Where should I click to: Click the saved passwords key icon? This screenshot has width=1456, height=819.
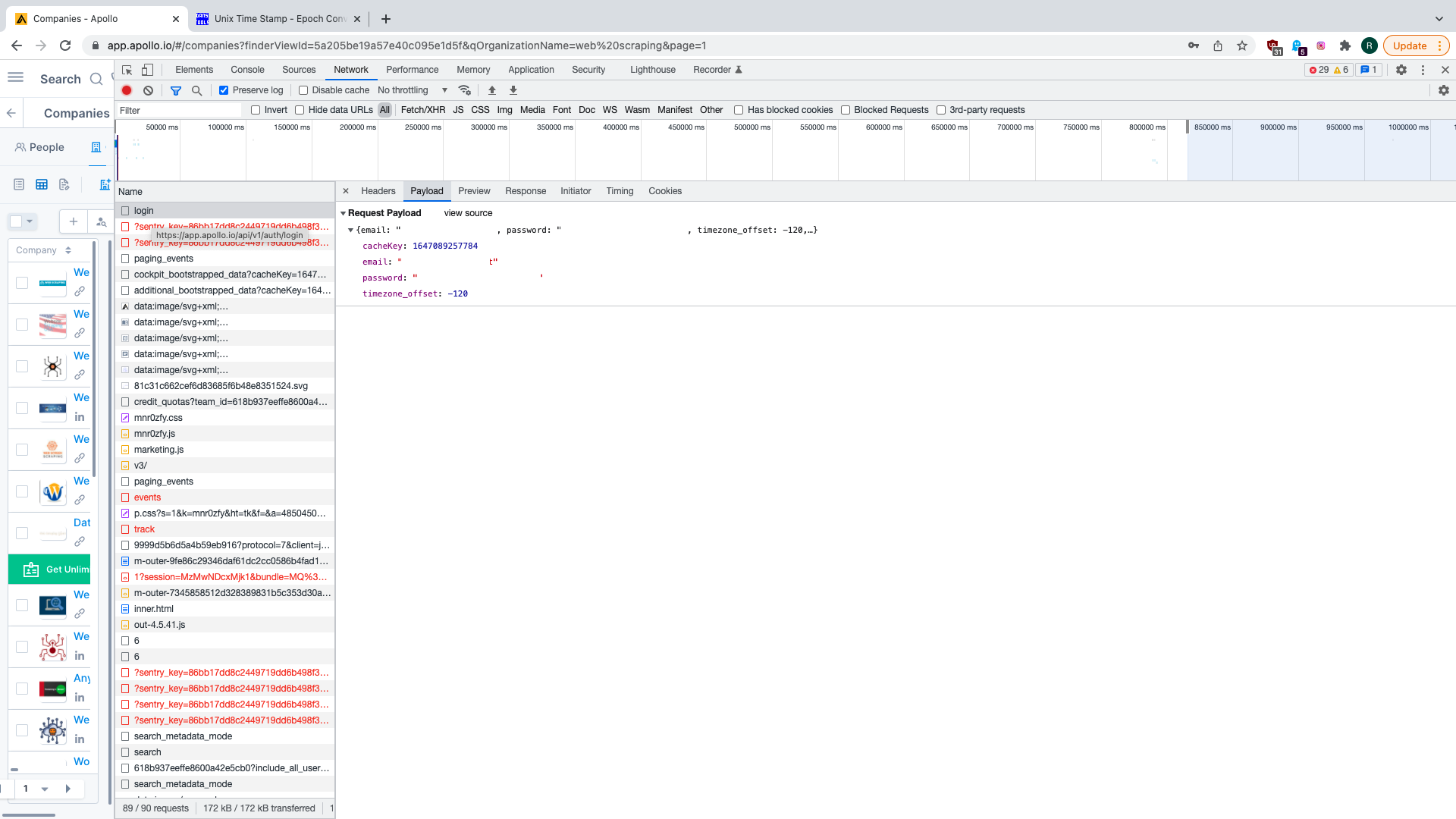click(1194, 45)
